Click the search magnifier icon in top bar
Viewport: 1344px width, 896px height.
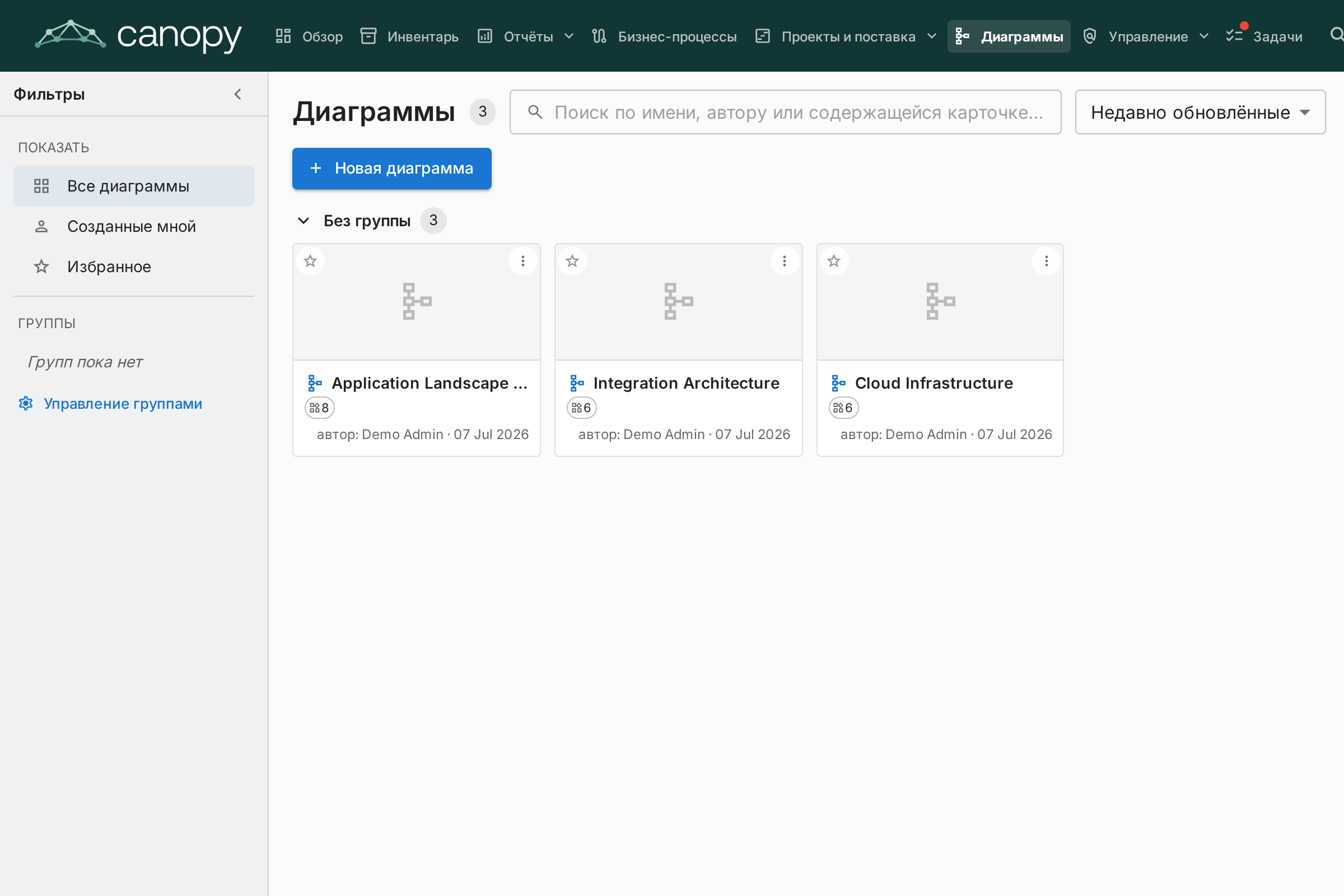1336,35
